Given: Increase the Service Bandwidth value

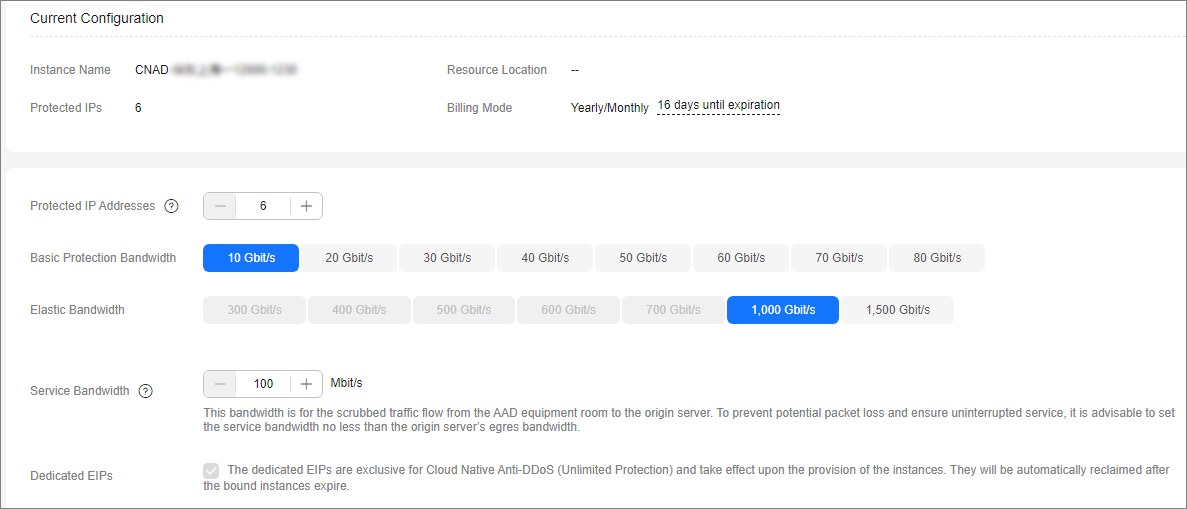Looking at the screenshot, I should [306, 384].
